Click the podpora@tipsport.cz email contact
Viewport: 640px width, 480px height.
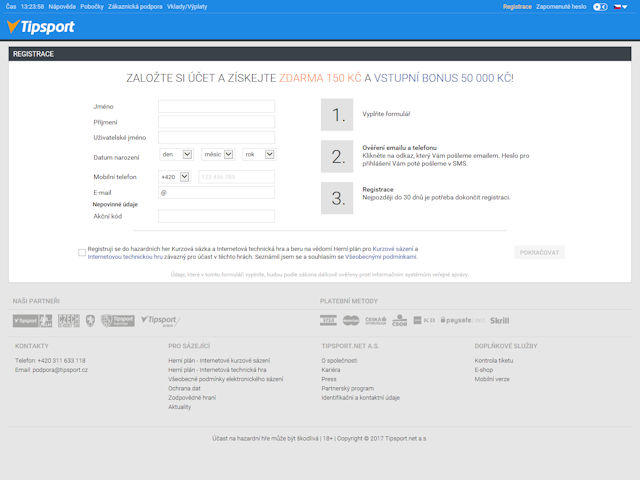click(x=60, y=370)
